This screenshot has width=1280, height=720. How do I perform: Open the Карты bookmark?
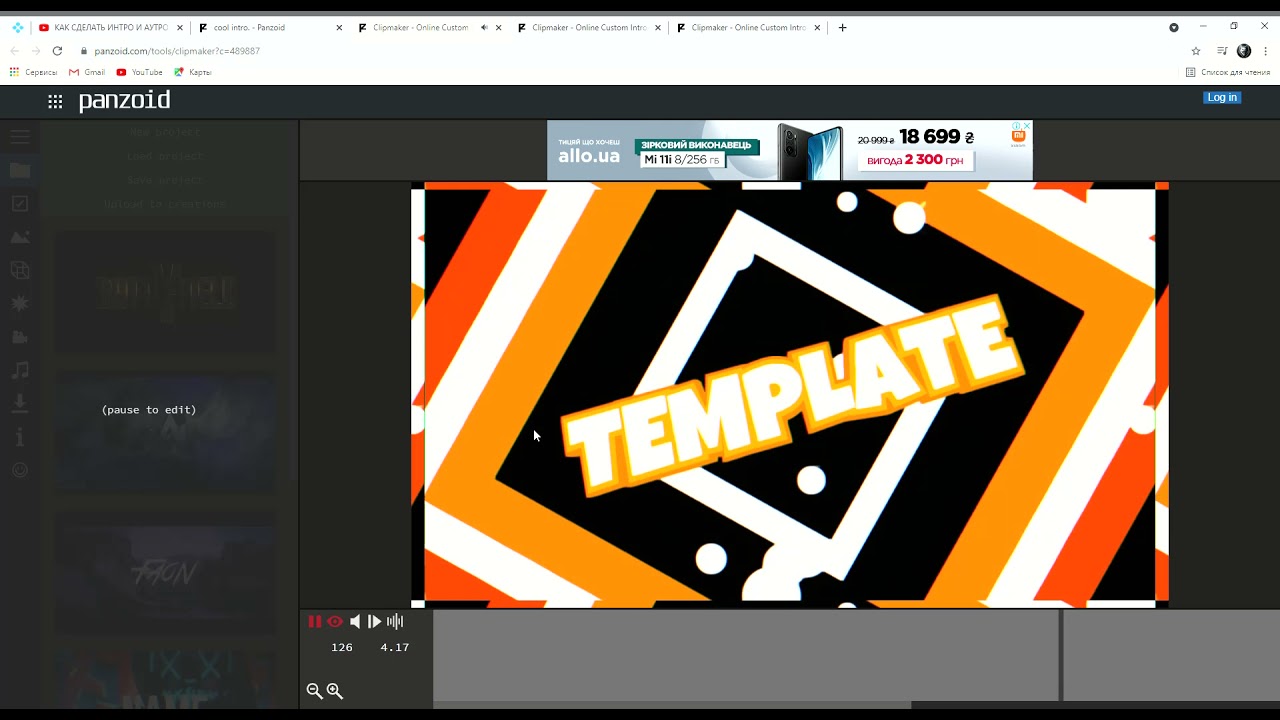coord(193,72)
